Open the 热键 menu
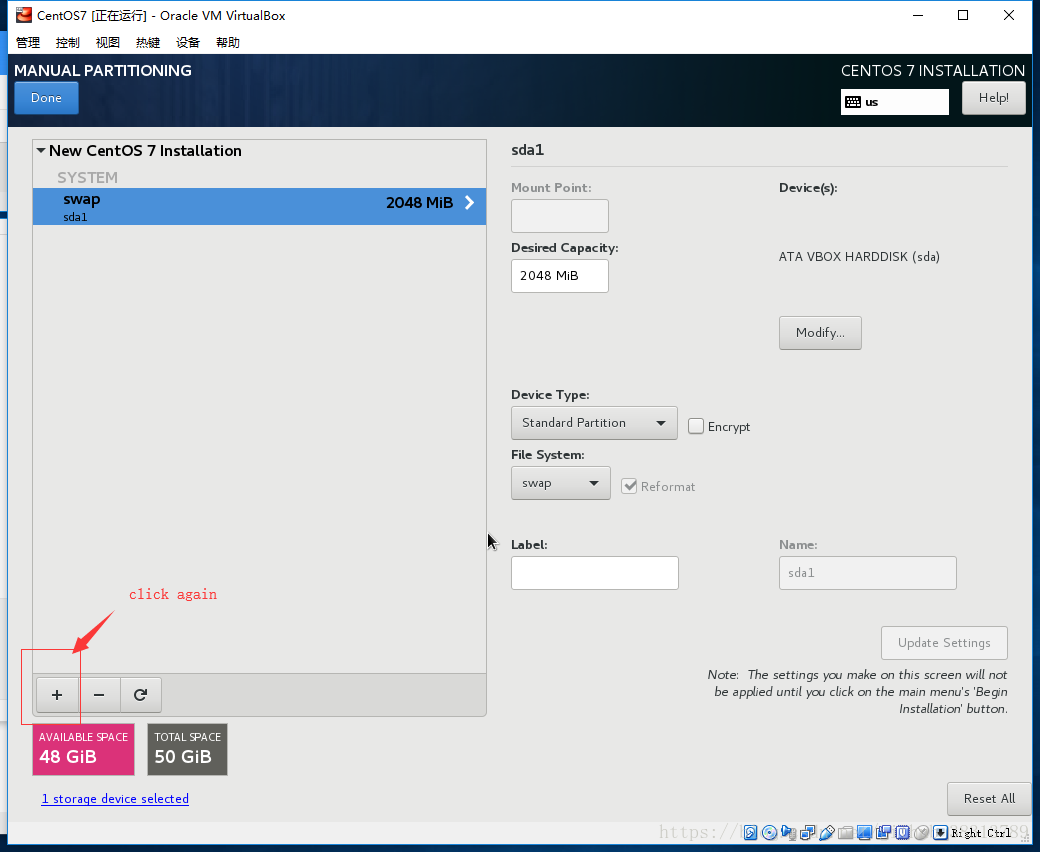 [148, 42]
